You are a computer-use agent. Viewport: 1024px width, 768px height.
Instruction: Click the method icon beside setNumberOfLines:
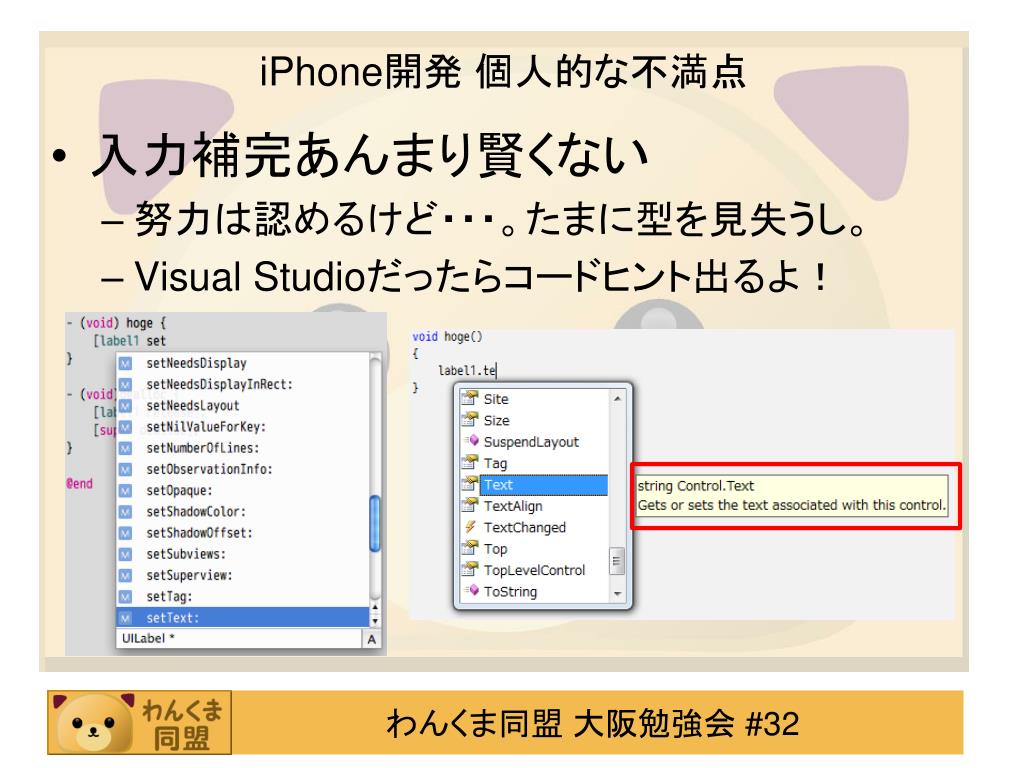125,448
